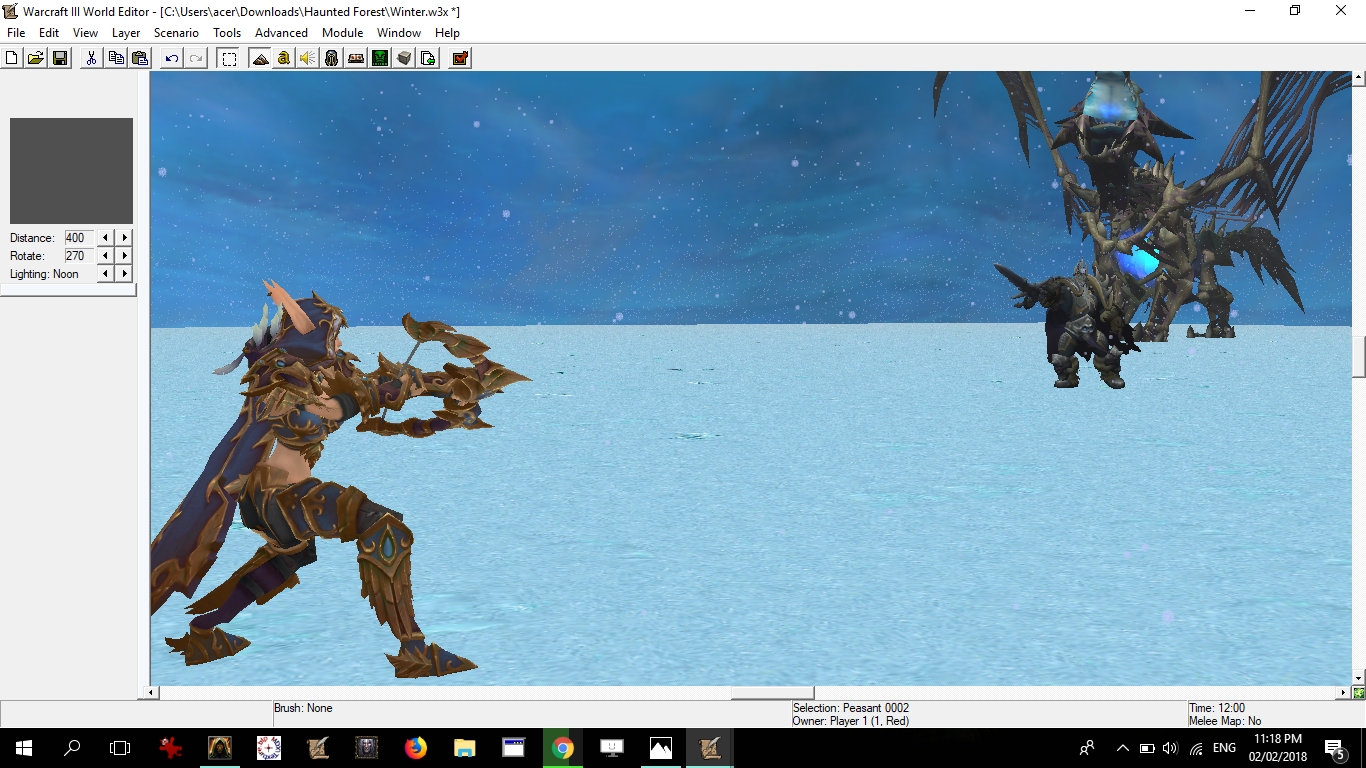Open the Terrain Editor icon

tap(260, 58)
